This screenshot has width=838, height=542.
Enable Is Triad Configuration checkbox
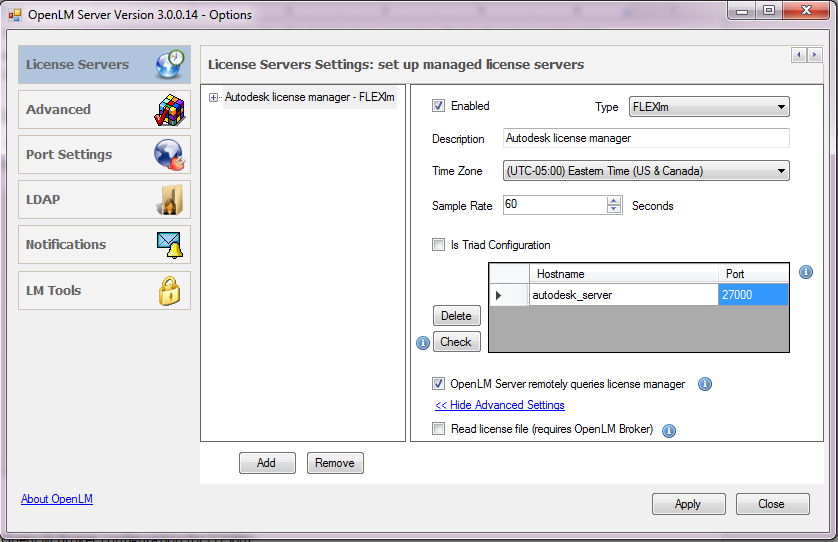[438, 245]
